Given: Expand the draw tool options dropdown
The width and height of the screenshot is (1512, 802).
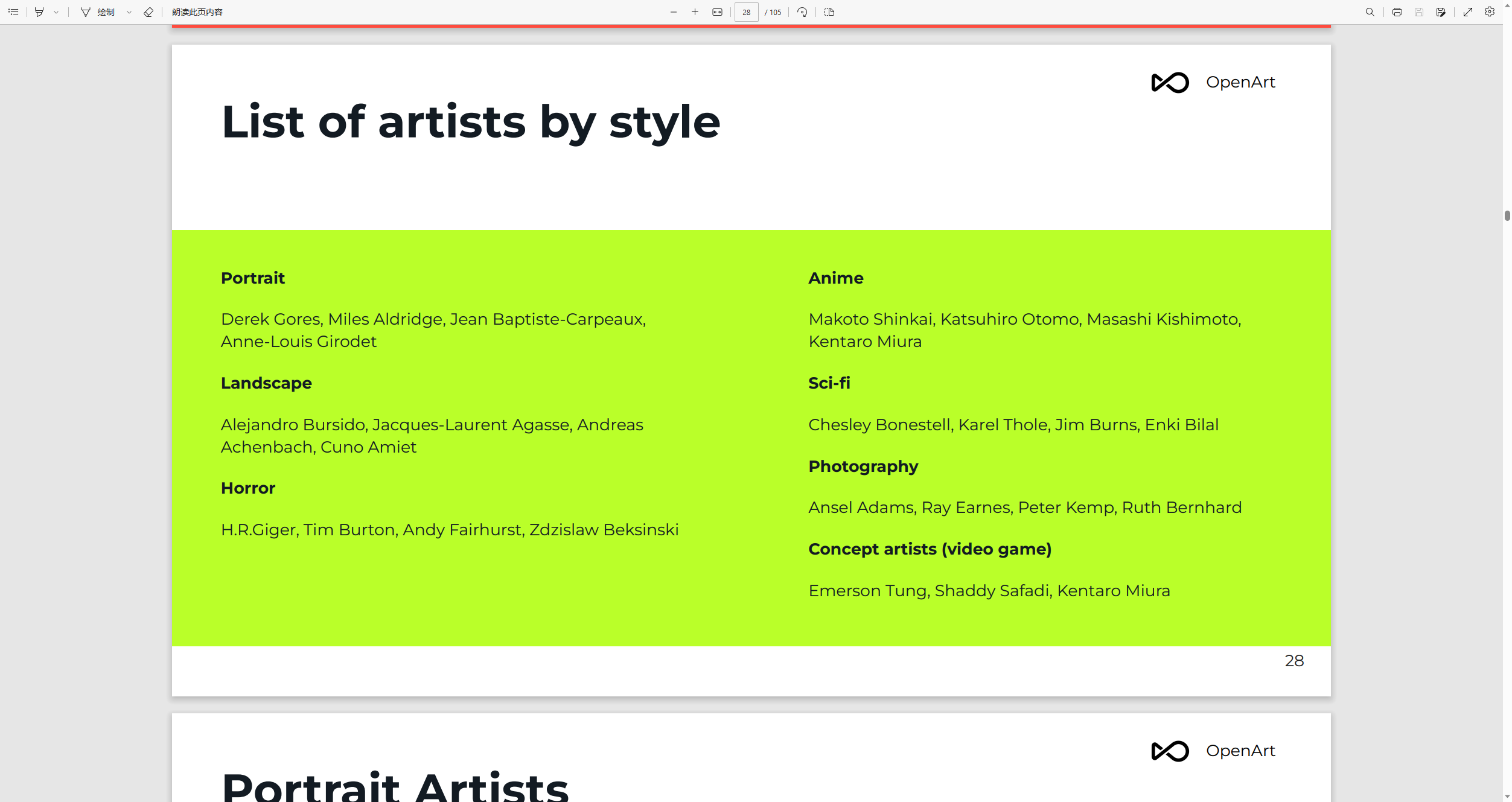Looking at the screenshot, I should point(129,12).
